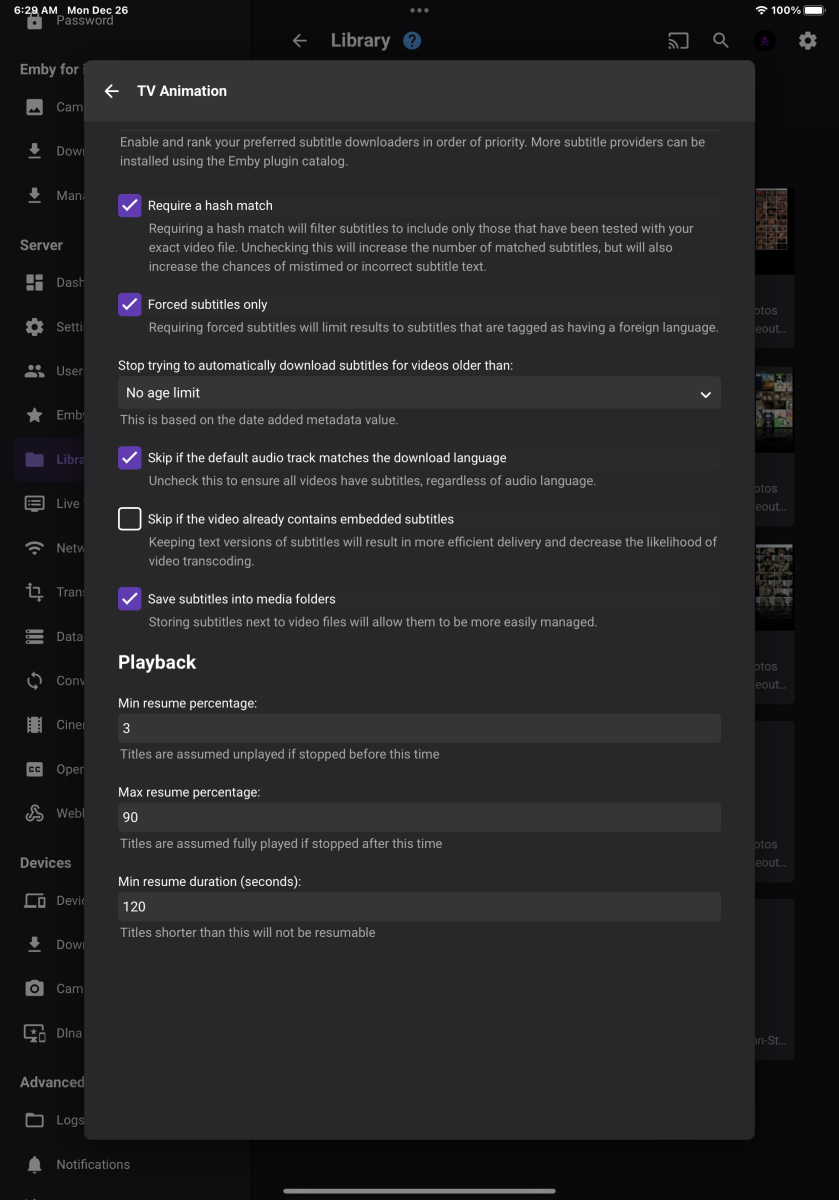This screenshot has width=839, height=1200.
Task: Select the Logs sidebar menu item
Action: (x=70, y=1120)
